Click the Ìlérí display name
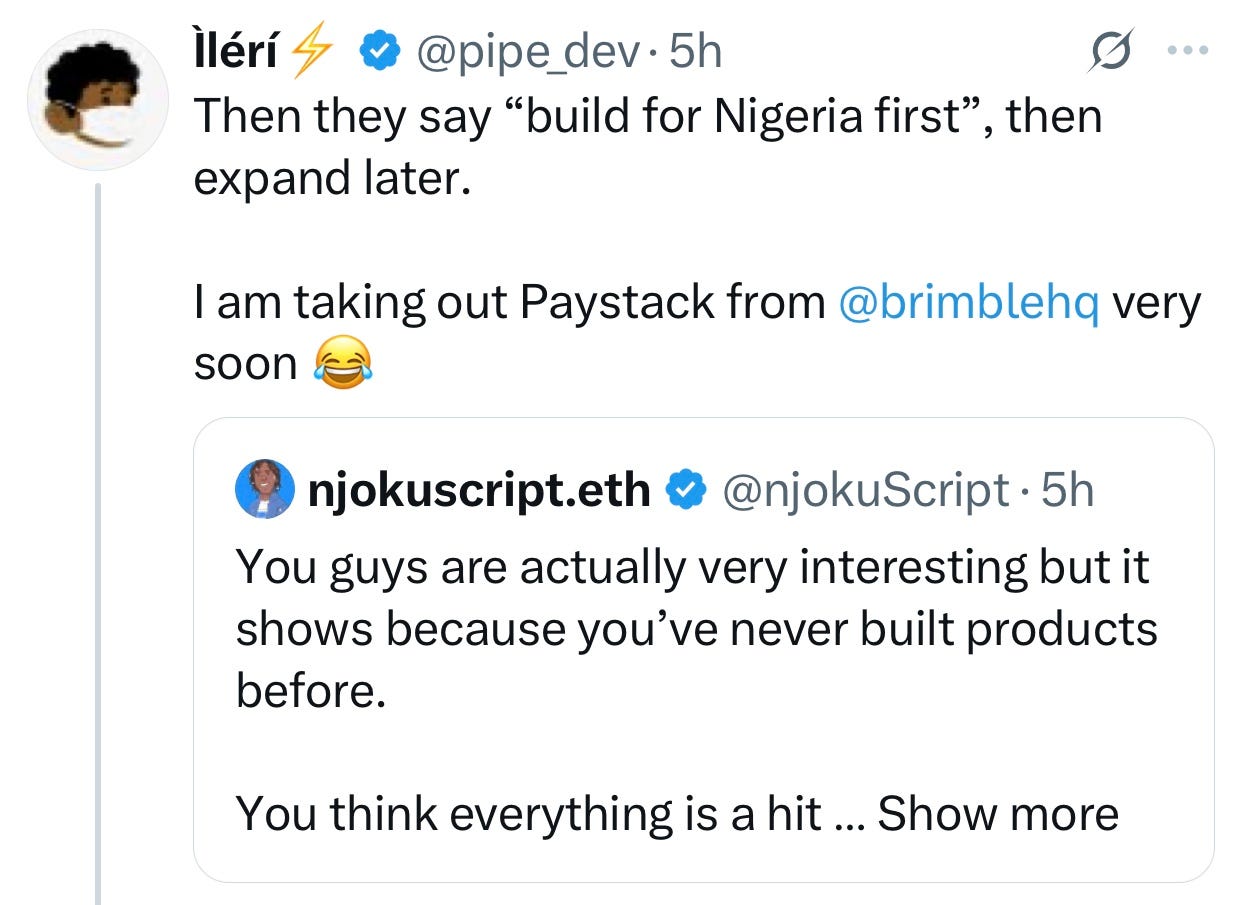The height and width of the screenshot is (905, 1242). tap(236, 52)
